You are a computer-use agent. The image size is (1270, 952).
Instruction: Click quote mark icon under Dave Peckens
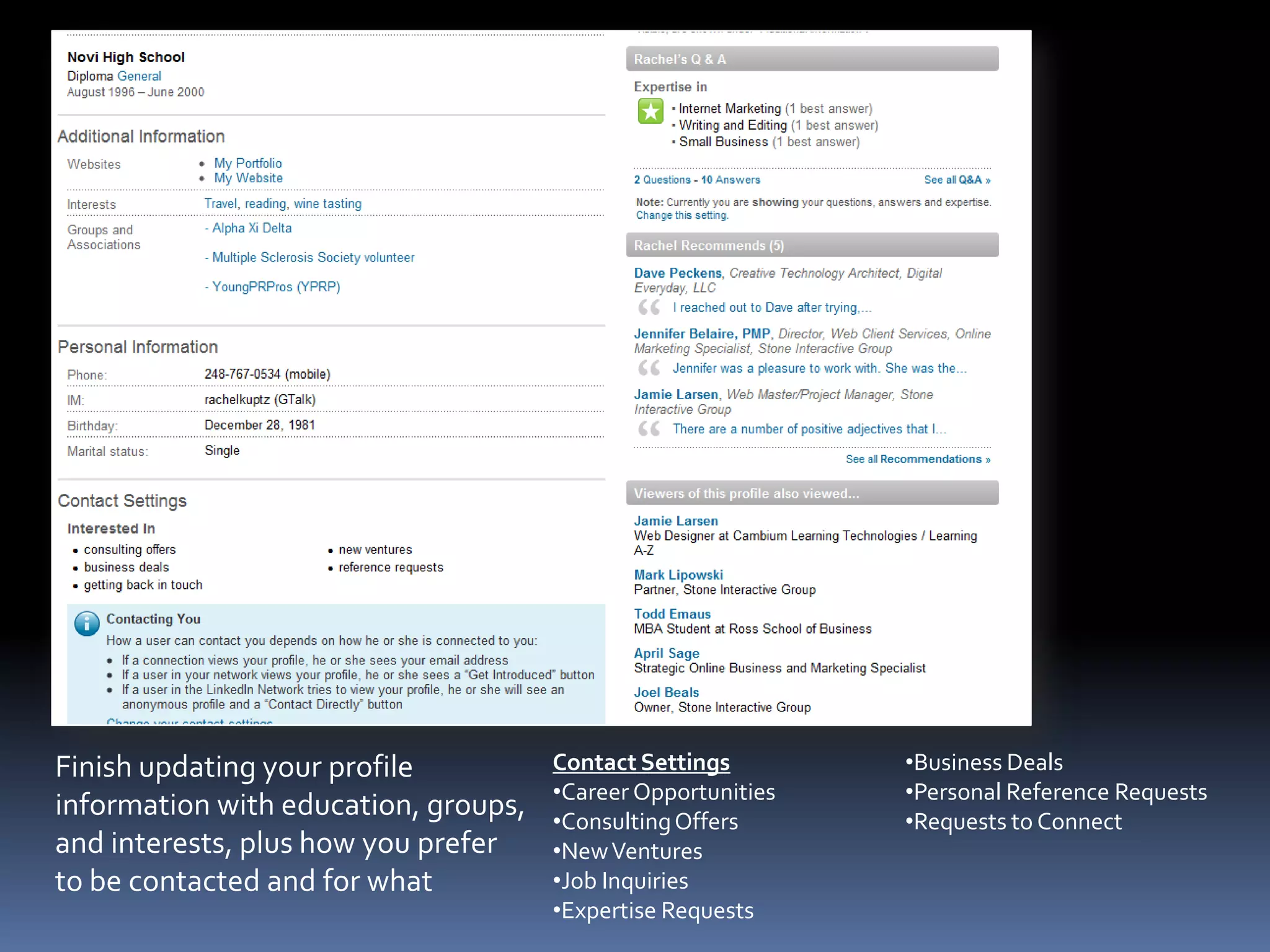pyautogui.click(x=649, y=307)
